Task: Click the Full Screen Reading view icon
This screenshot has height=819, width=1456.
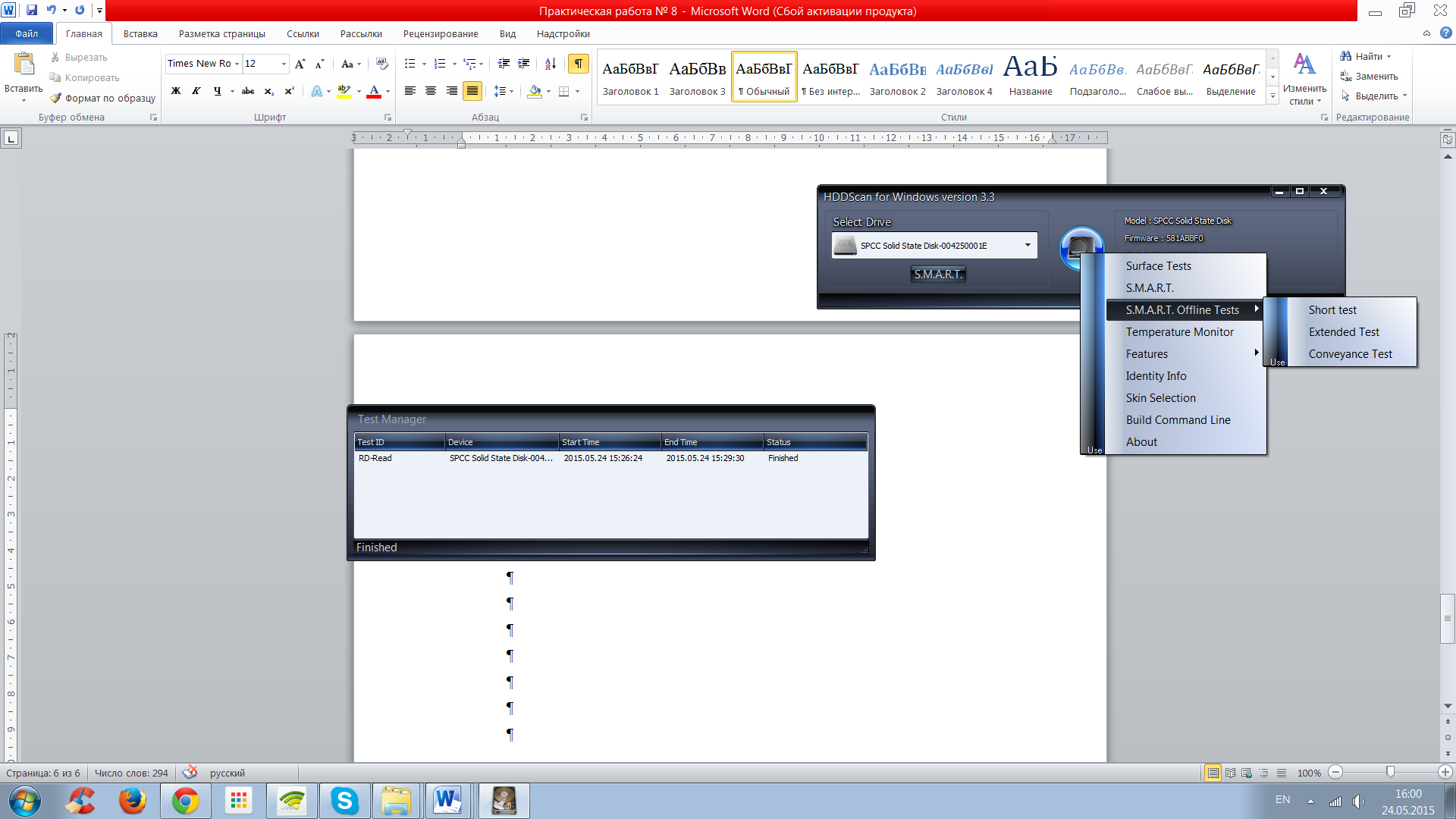Action: 1230,773
